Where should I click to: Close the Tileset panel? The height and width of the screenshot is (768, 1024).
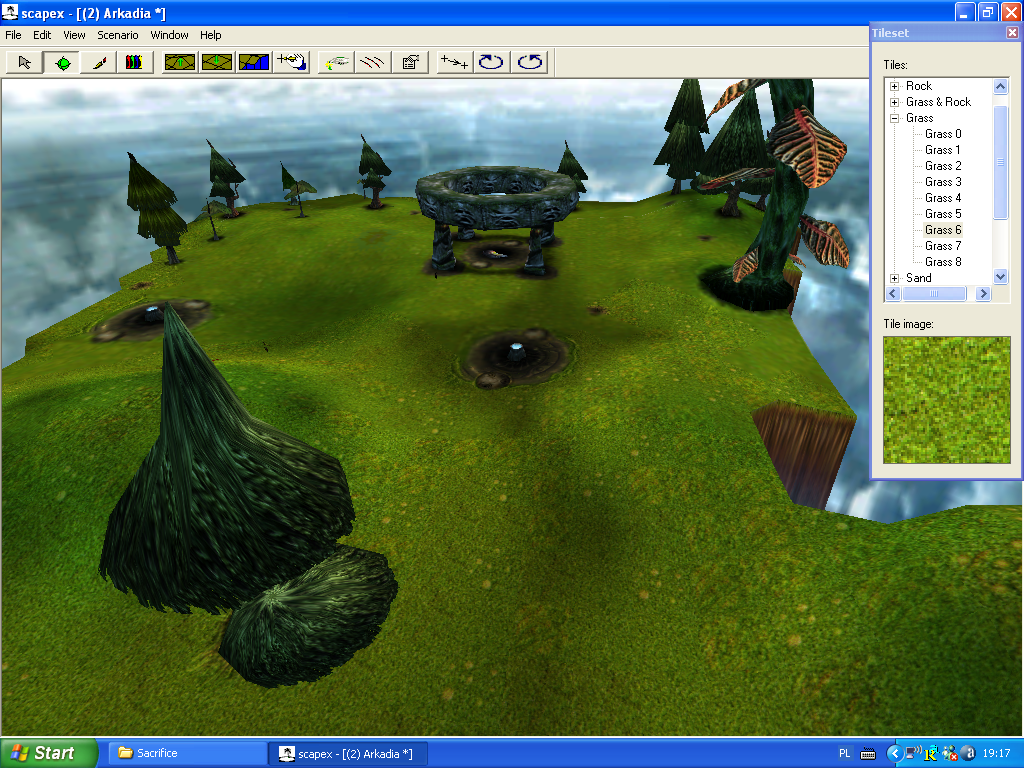[x=1012, y=33]
